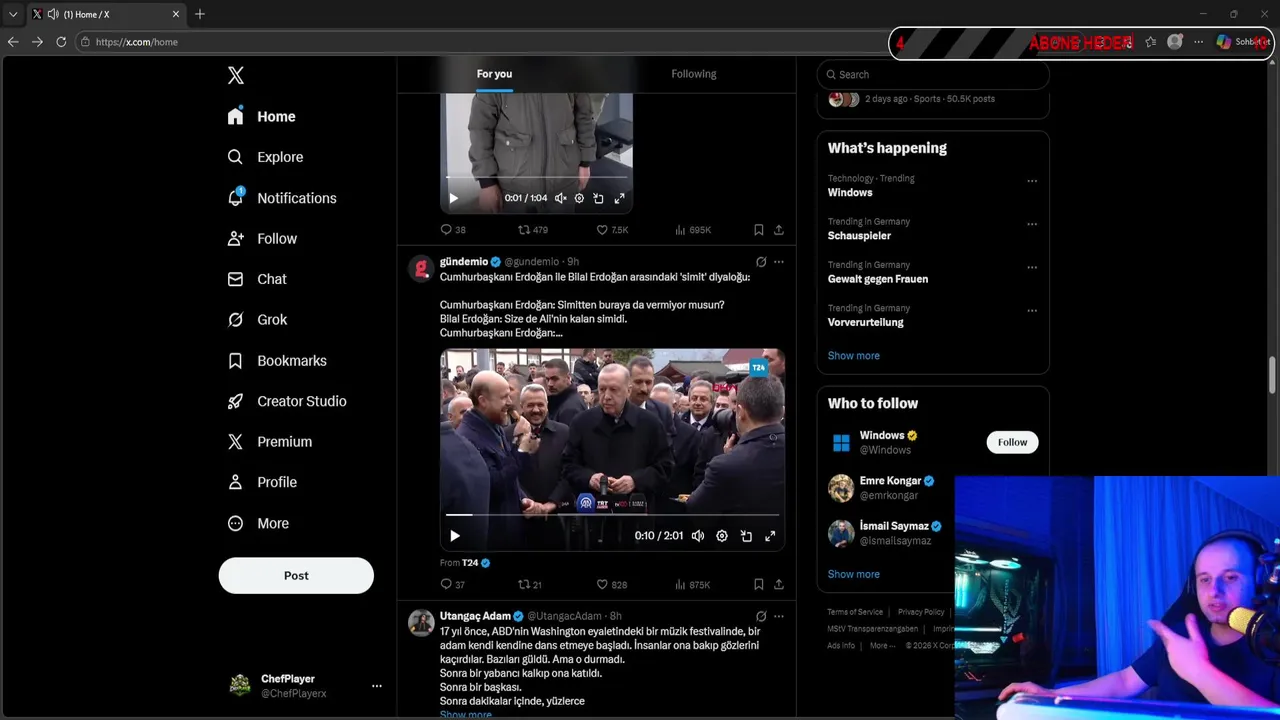Image resolution: width=1280 pixels, height=720 pixels.
Task: Repost gündemio post with 21 reposts
Action: click(x=530, y=585)
